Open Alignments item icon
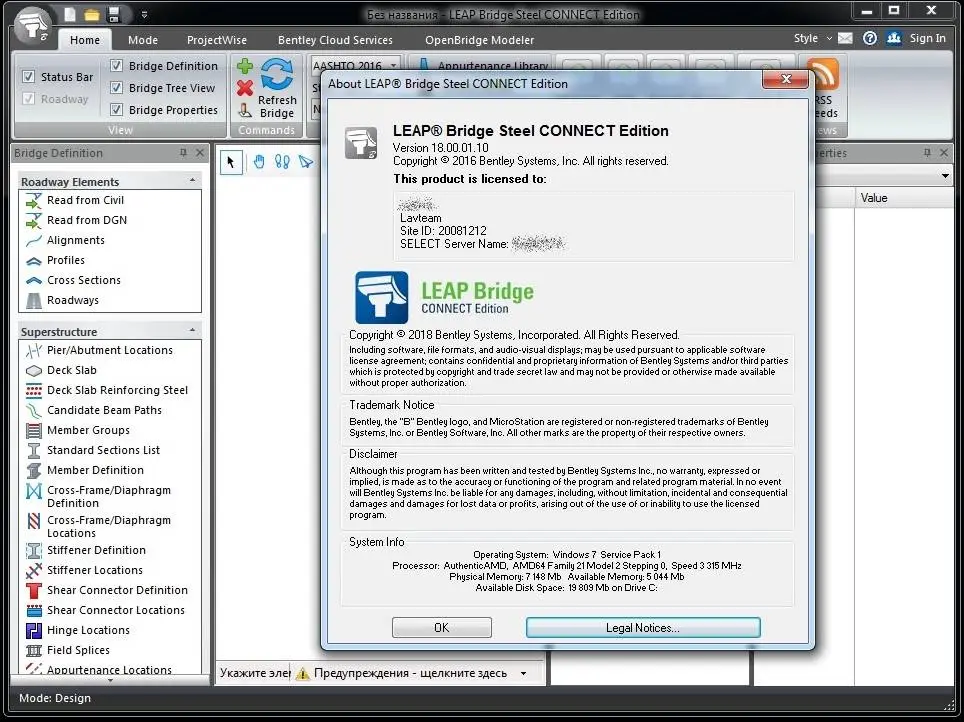This screenshot has height=722, width=964. pos(34,240)
